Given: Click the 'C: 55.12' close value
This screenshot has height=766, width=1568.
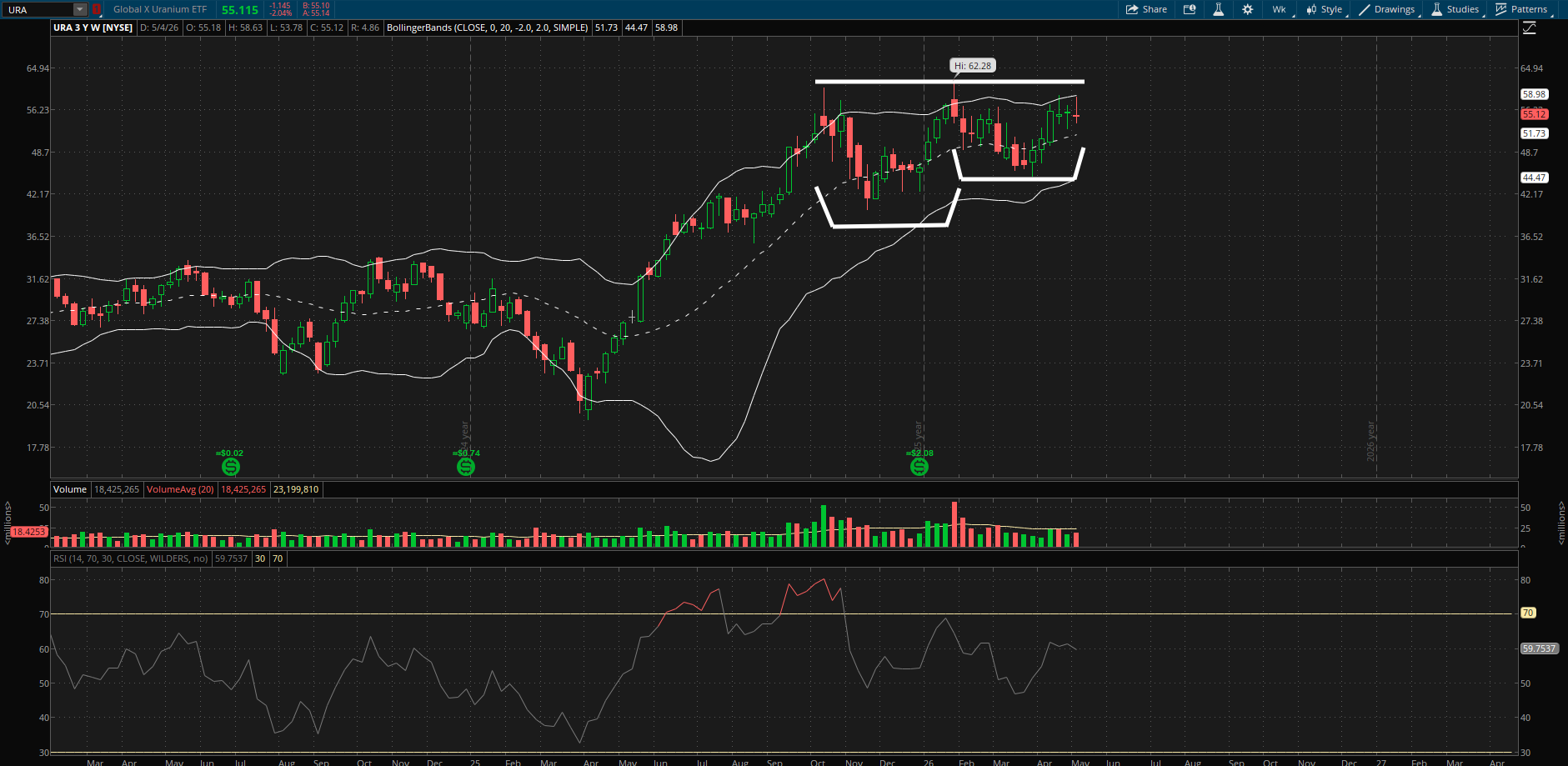Looking at the screenshot, I should coord(327,28).
